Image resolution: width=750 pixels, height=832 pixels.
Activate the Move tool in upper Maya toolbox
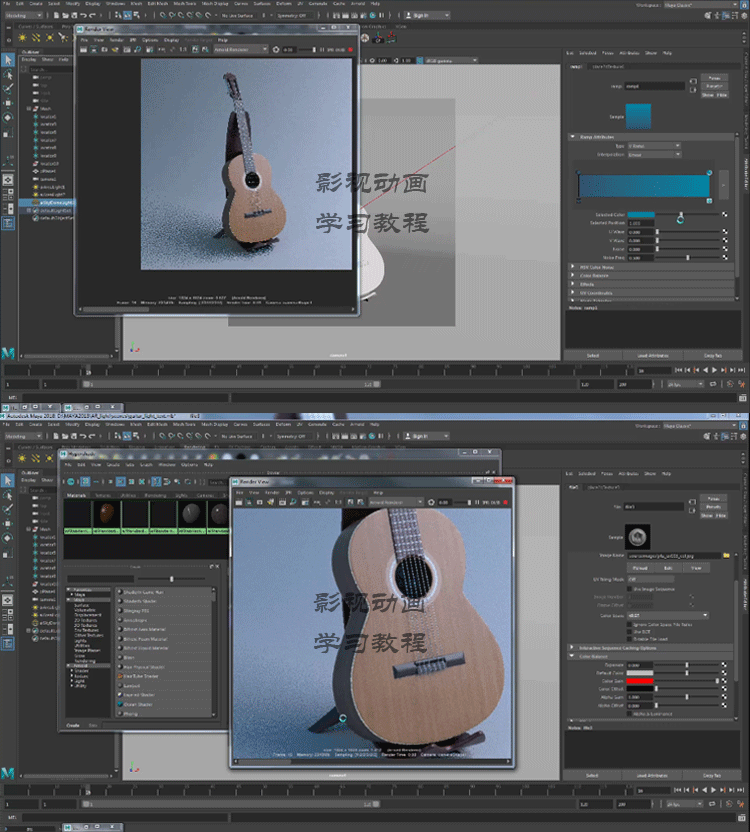click(x=8, y=103)
